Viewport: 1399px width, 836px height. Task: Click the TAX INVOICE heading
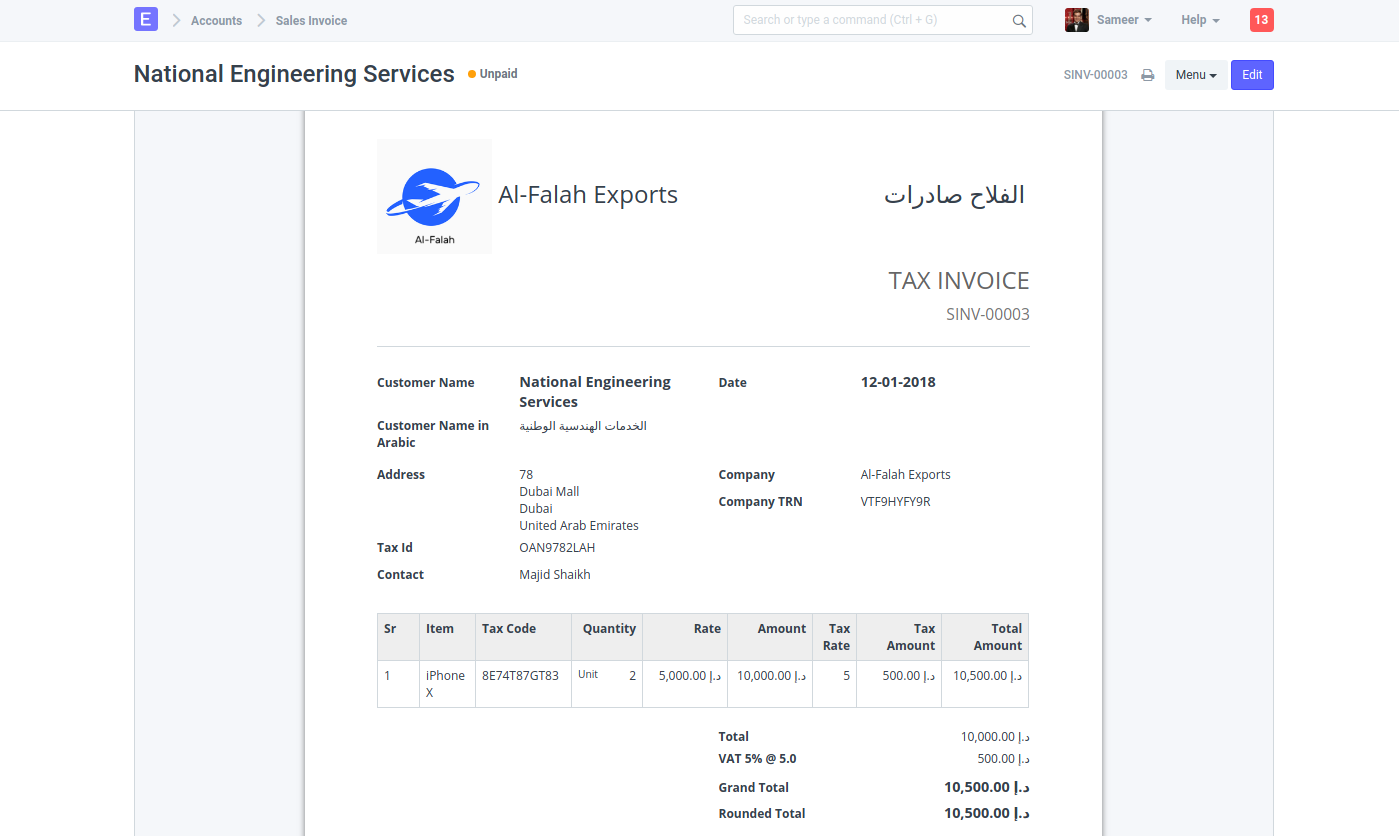(959, 281)
